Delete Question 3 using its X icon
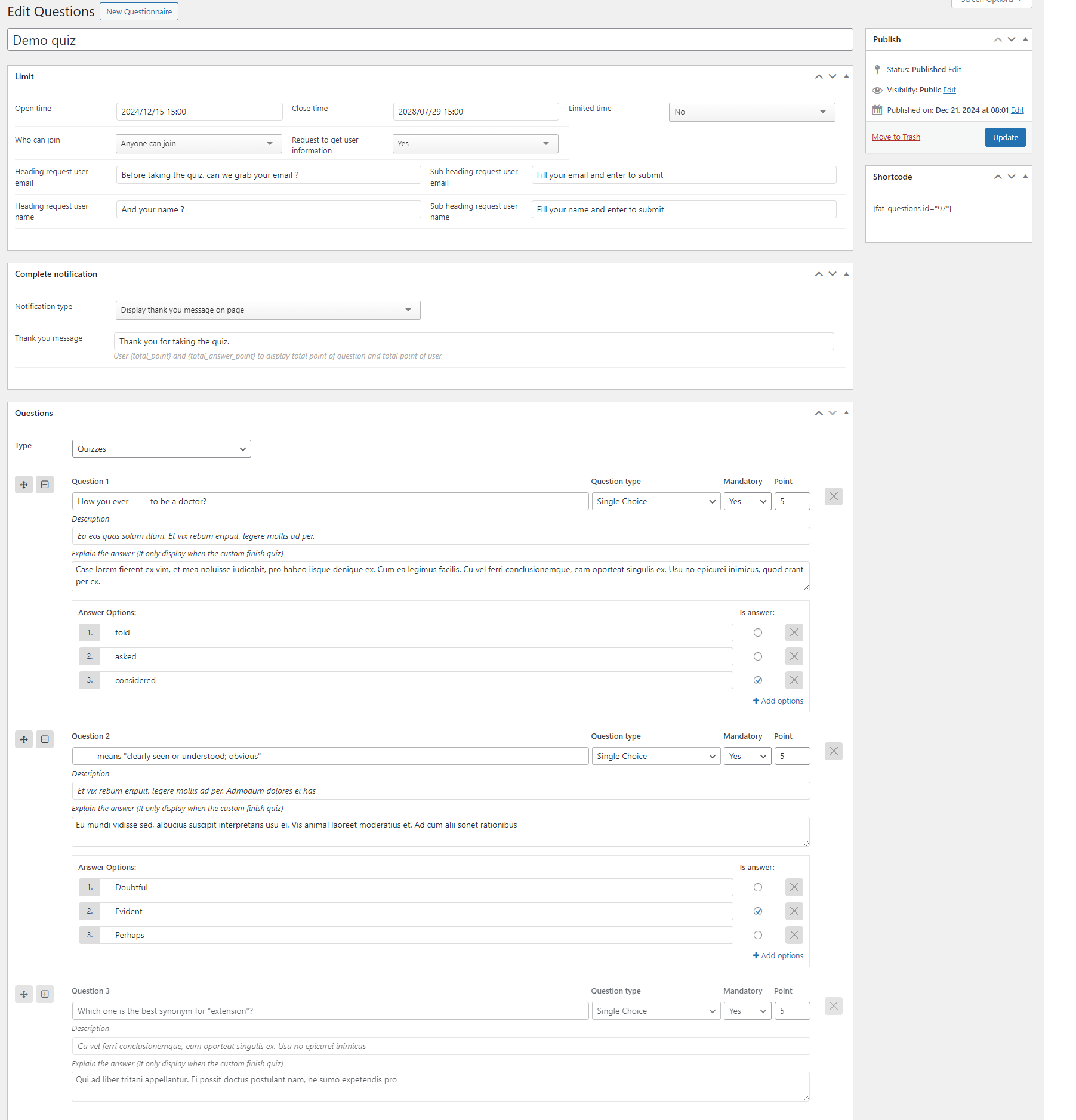Viewport: 1076px width, 1120px height. tap(833, 1006)
